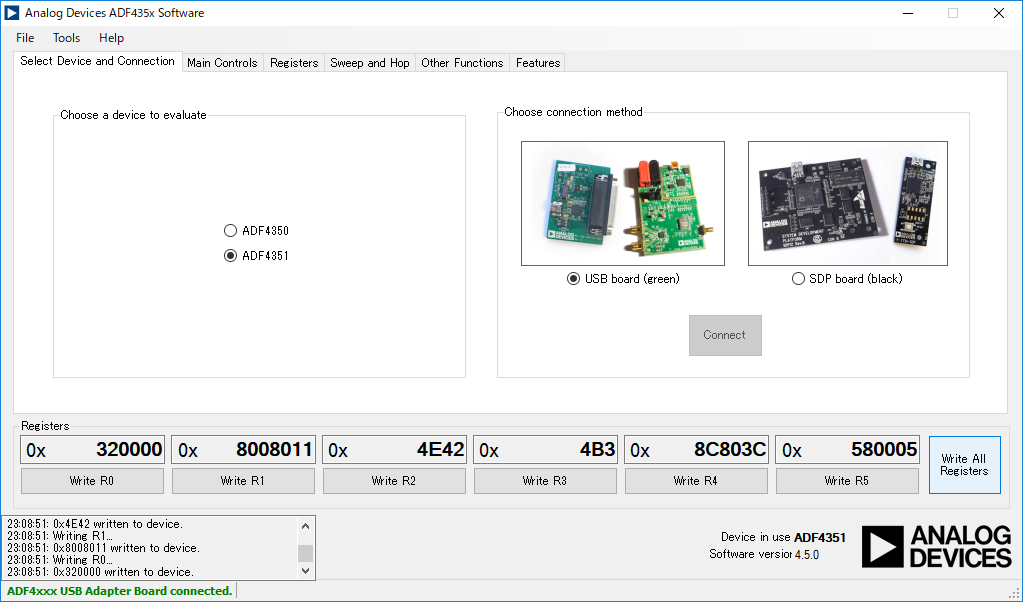Click the log scrollbar thumb
The image size is (1023, 602).
(x=305, y=554)
